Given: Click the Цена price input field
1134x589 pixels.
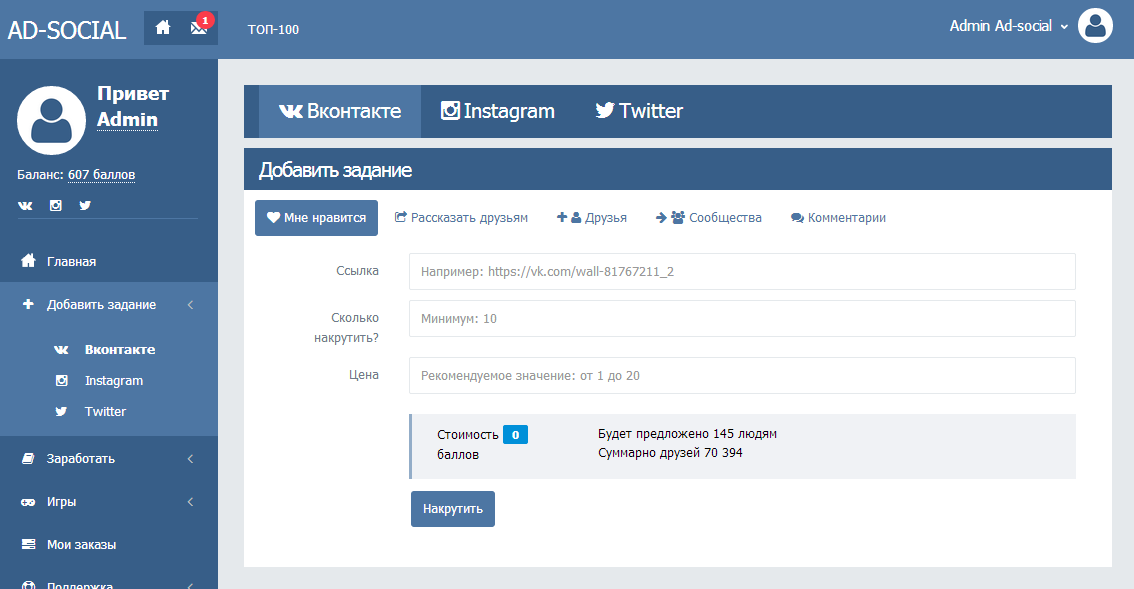Looking at the screenshot, I should [742, 376].
